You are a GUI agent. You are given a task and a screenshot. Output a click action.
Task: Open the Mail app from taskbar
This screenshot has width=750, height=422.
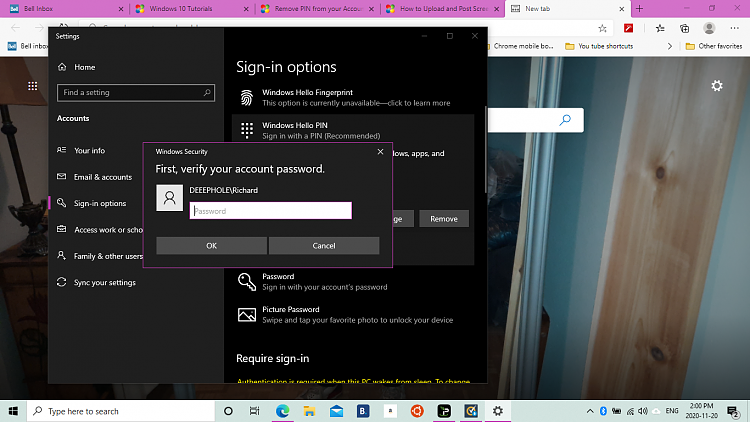tap(336, 411)
